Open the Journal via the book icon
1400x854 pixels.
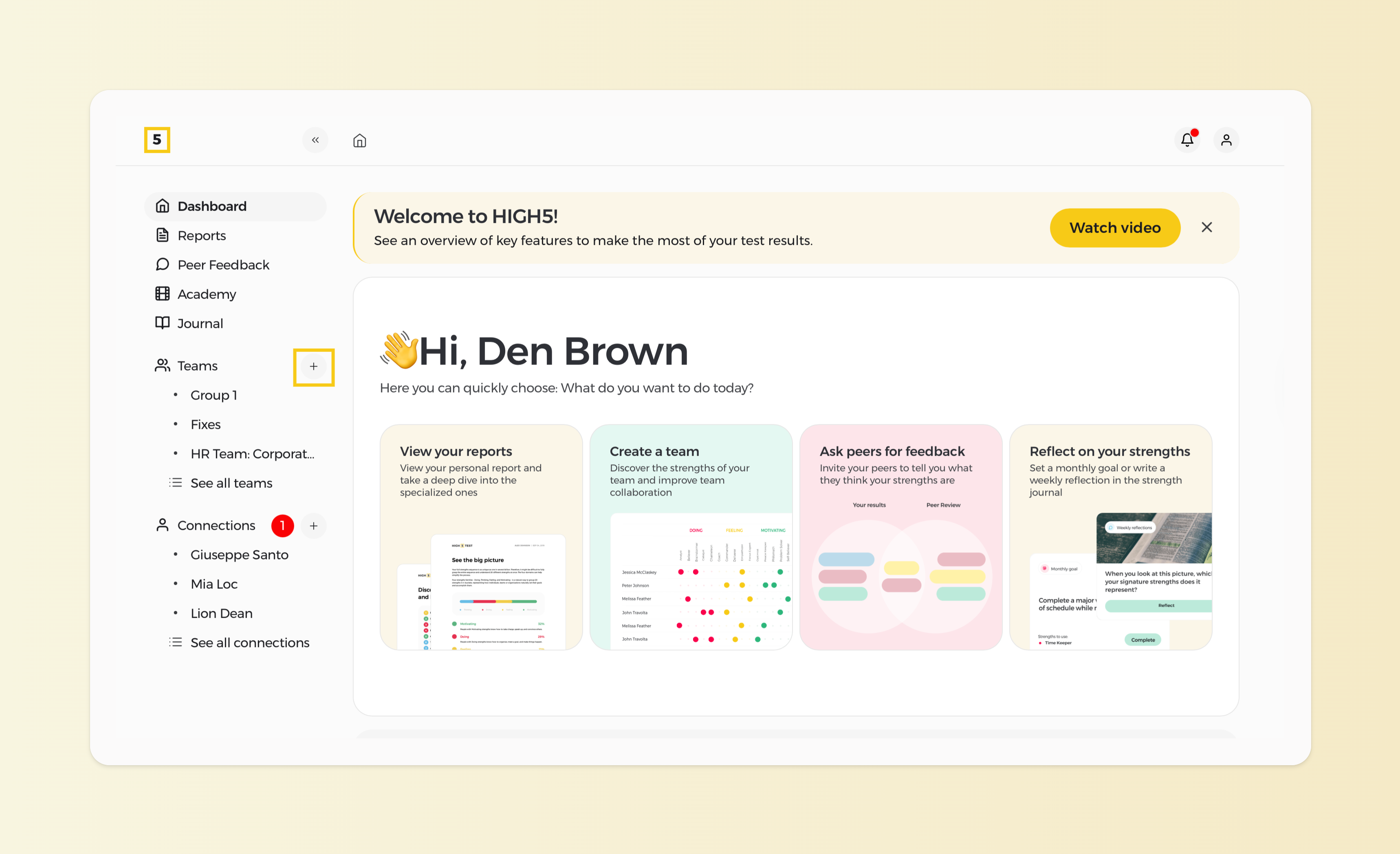pyautogui.click(x=163, y=323)
